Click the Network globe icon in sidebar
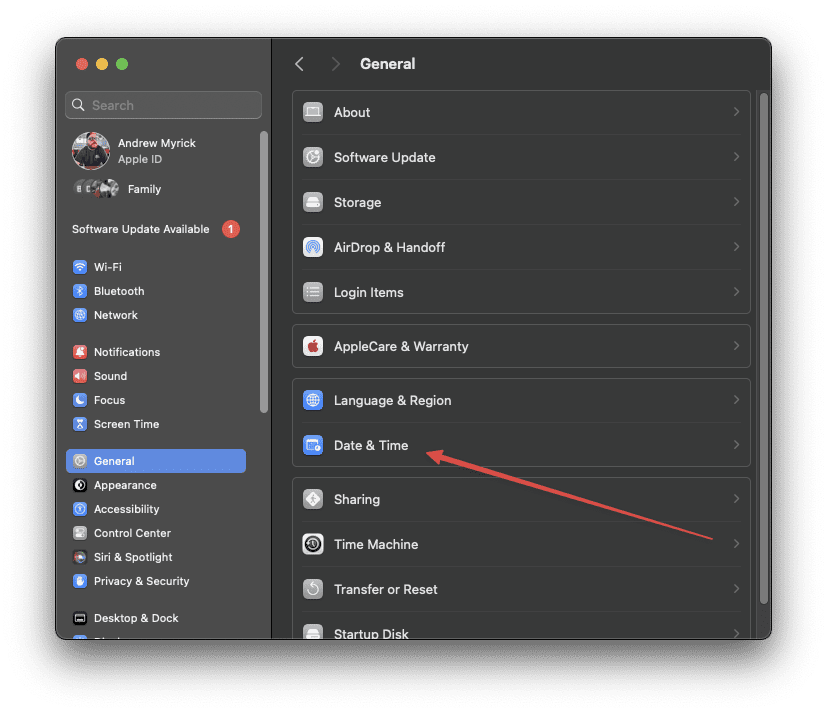Image resolution: width=827 pixels, height=713 pixels. click(80, 315)
